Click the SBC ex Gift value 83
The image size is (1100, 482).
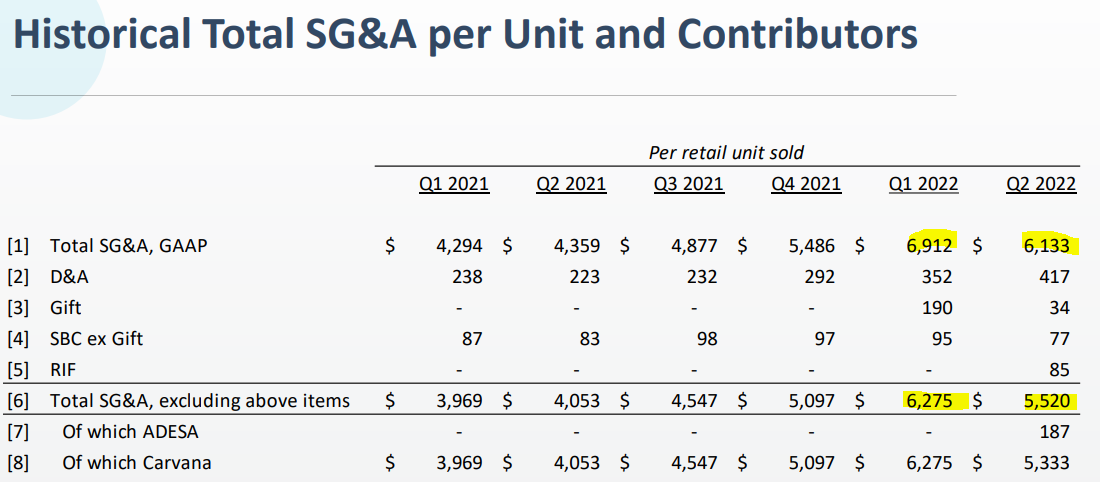point(591,339)
